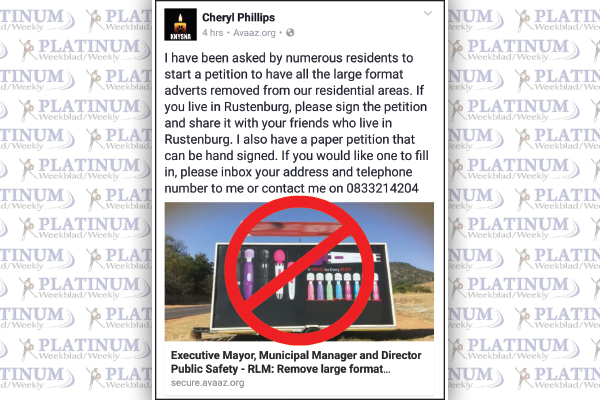Click the blurred red banner above the billboard
Viewport: 600px width, 400px height.
click(x=298, y=228)
